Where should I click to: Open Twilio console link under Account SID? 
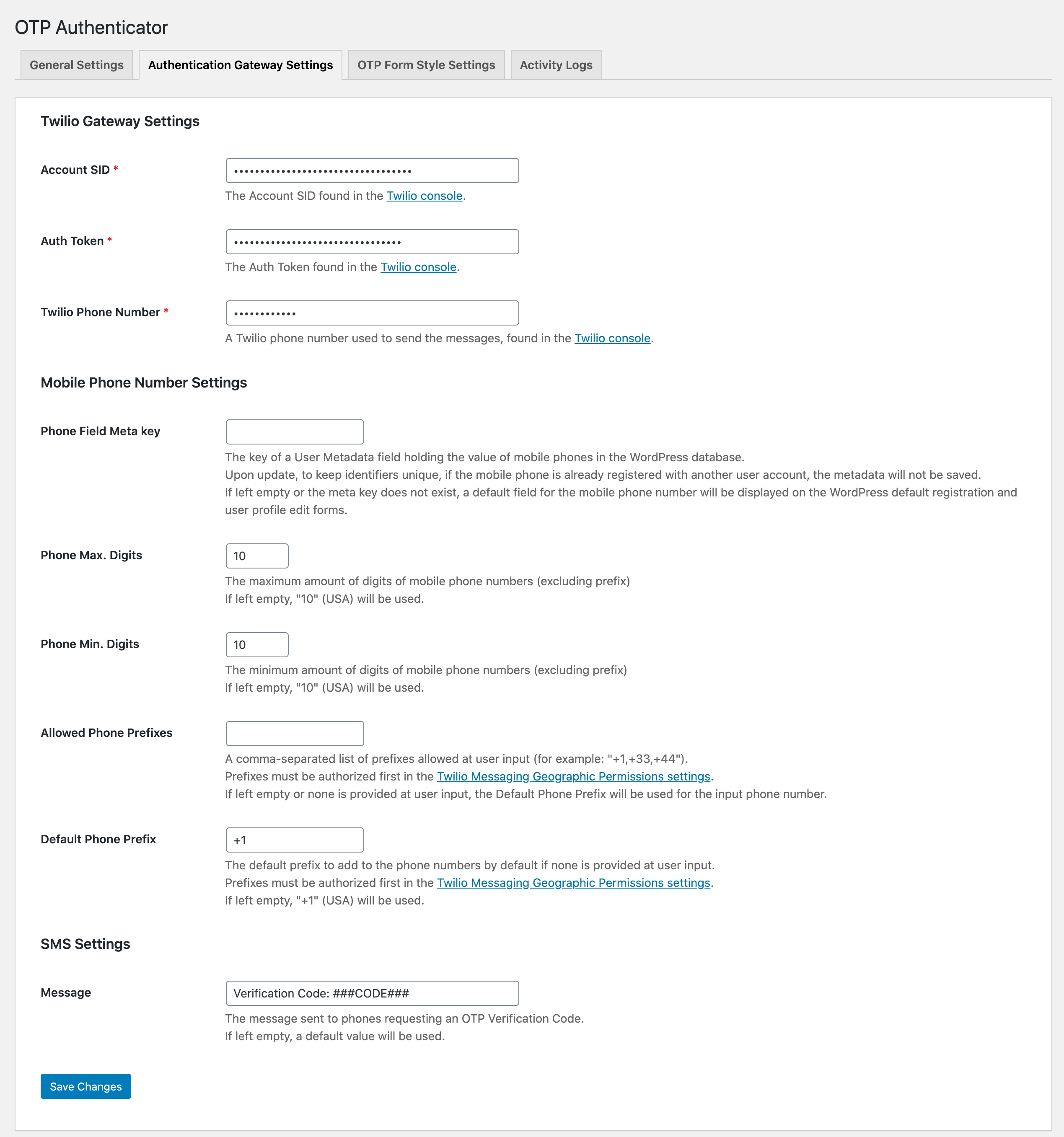point(425,196)
